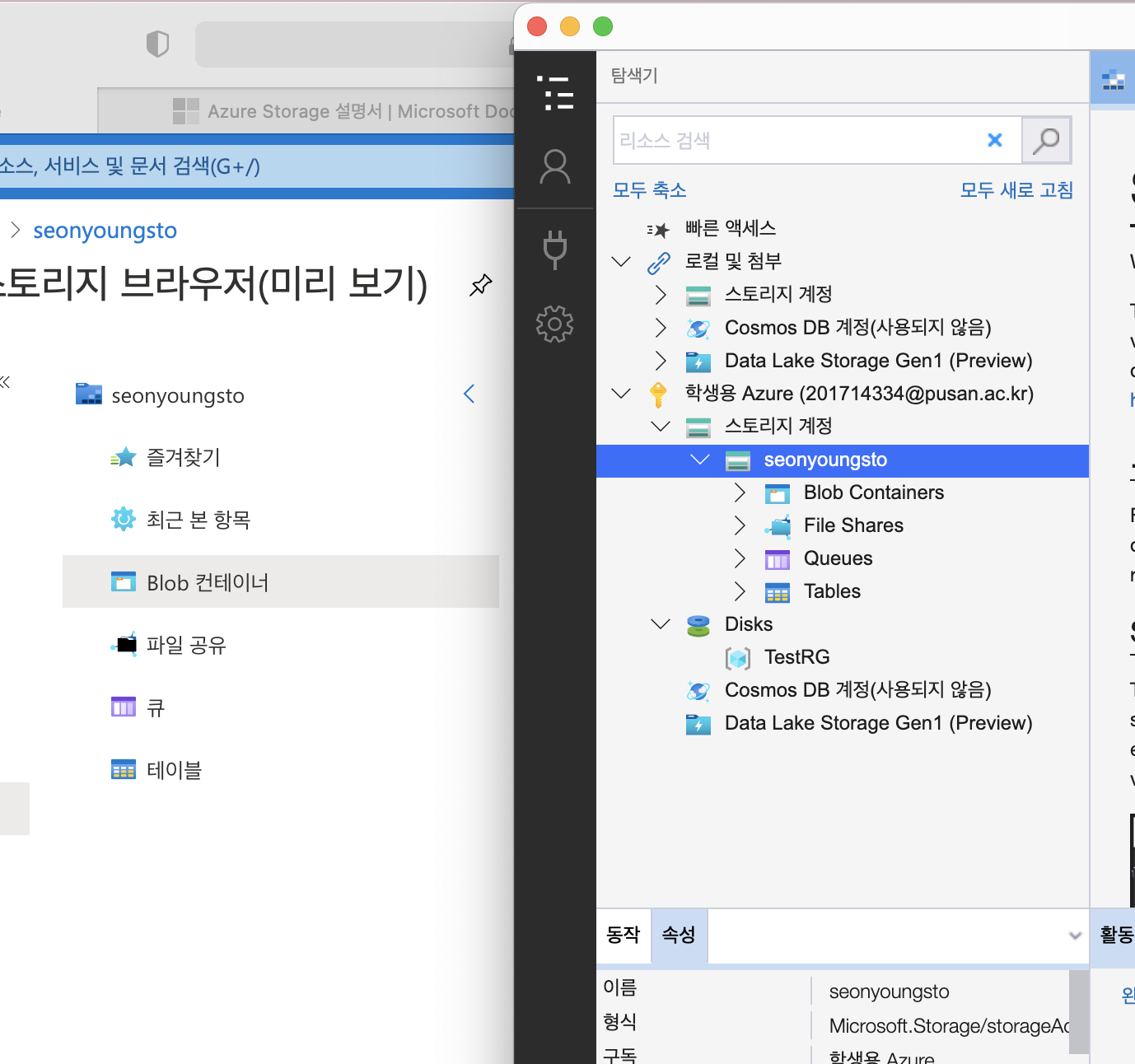Collapse portal storage tree with left chevron
This screenshot has height=1064, width=1135.
coord(469,394)
